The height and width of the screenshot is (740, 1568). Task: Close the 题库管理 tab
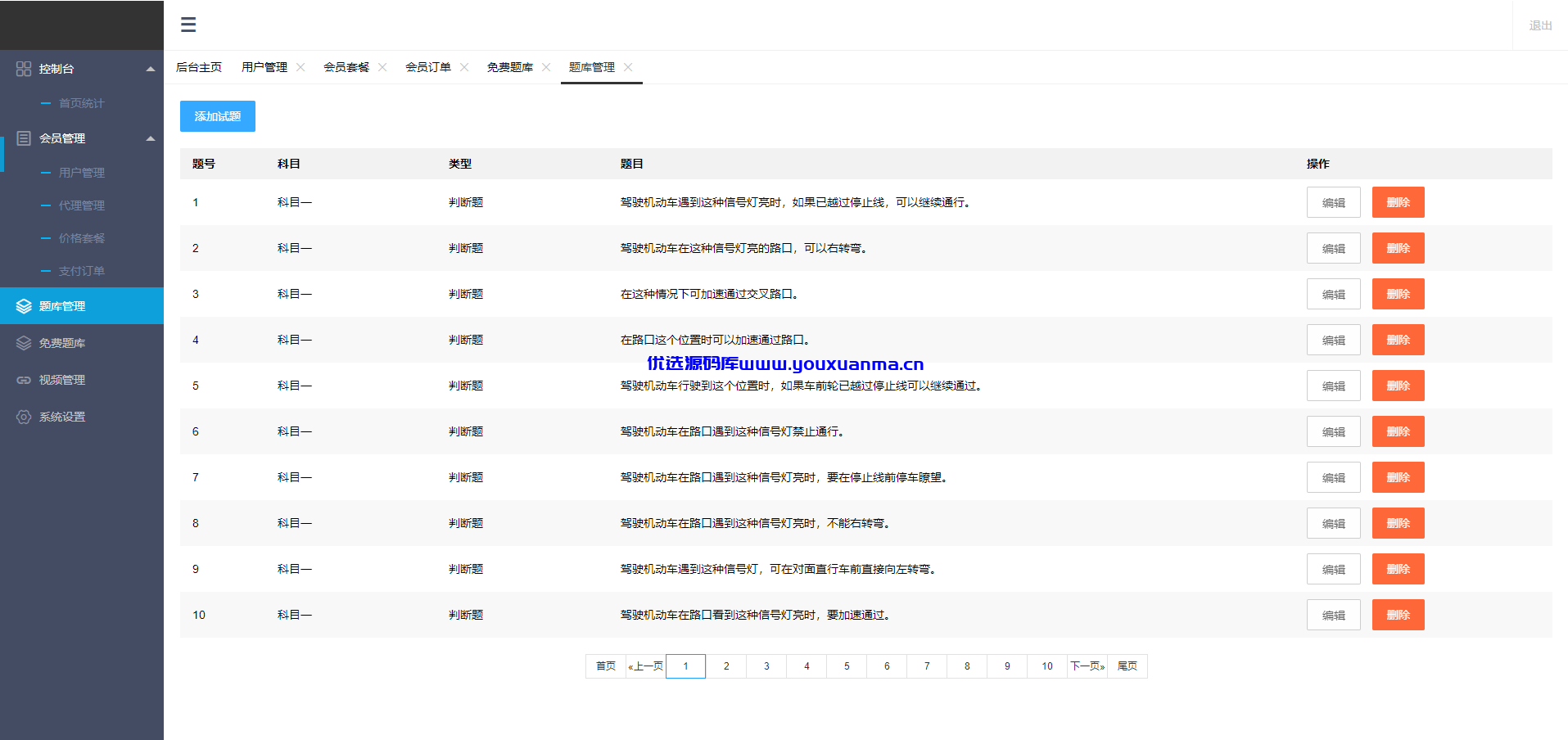pos(628,67)
